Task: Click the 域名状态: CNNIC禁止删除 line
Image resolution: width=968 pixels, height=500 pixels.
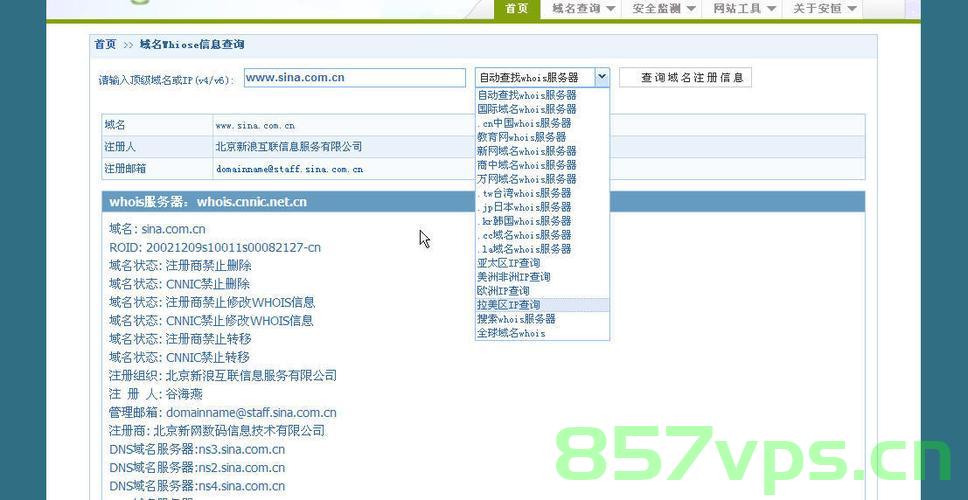Action: 180,284
